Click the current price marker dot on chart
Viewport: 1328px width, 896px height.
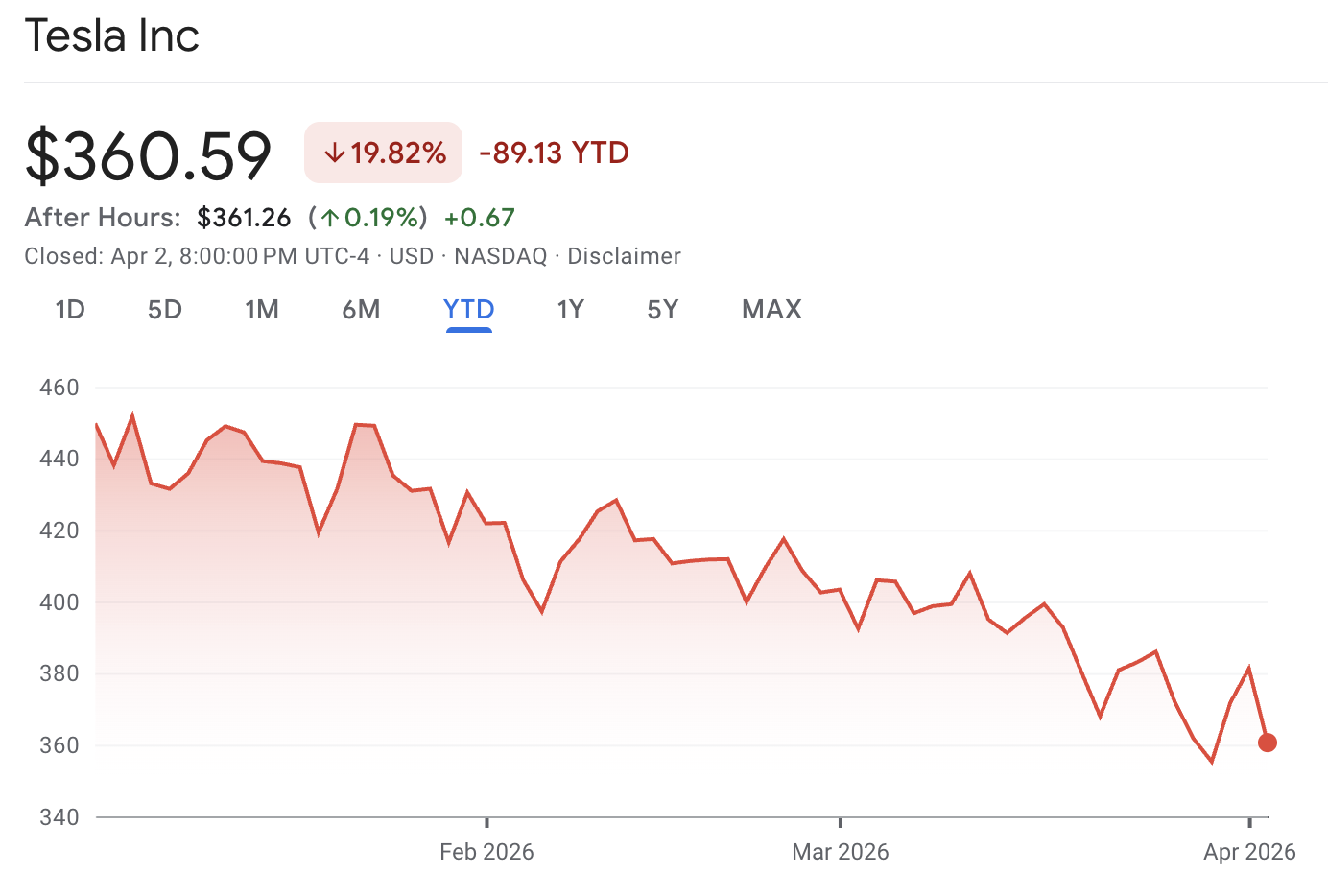(x=1267, y=742)
